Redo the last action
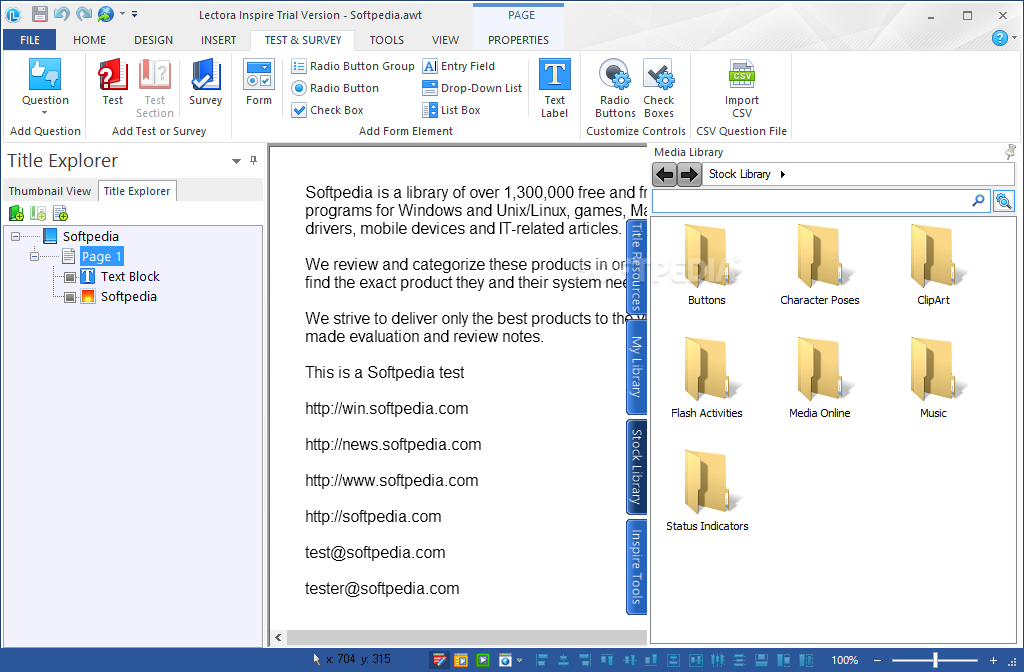 coord(84,14)
